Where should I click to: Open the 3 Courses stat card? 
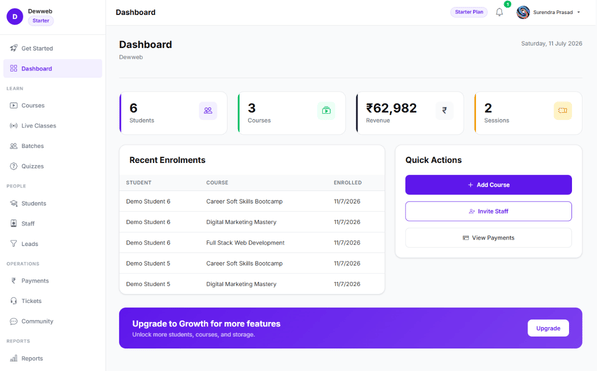292,113
